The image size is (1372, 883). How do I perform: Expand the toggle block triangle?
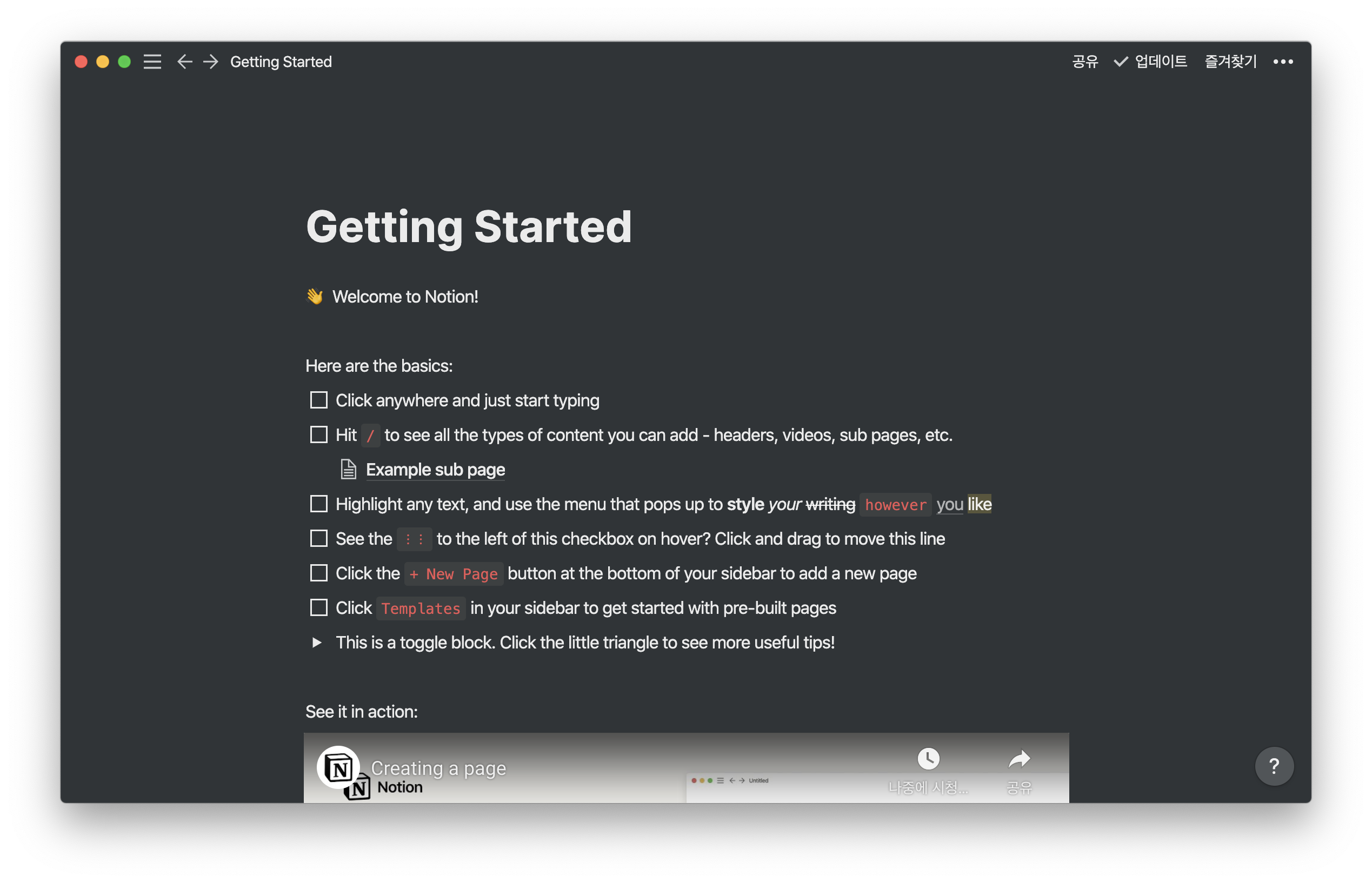point(317,642)
